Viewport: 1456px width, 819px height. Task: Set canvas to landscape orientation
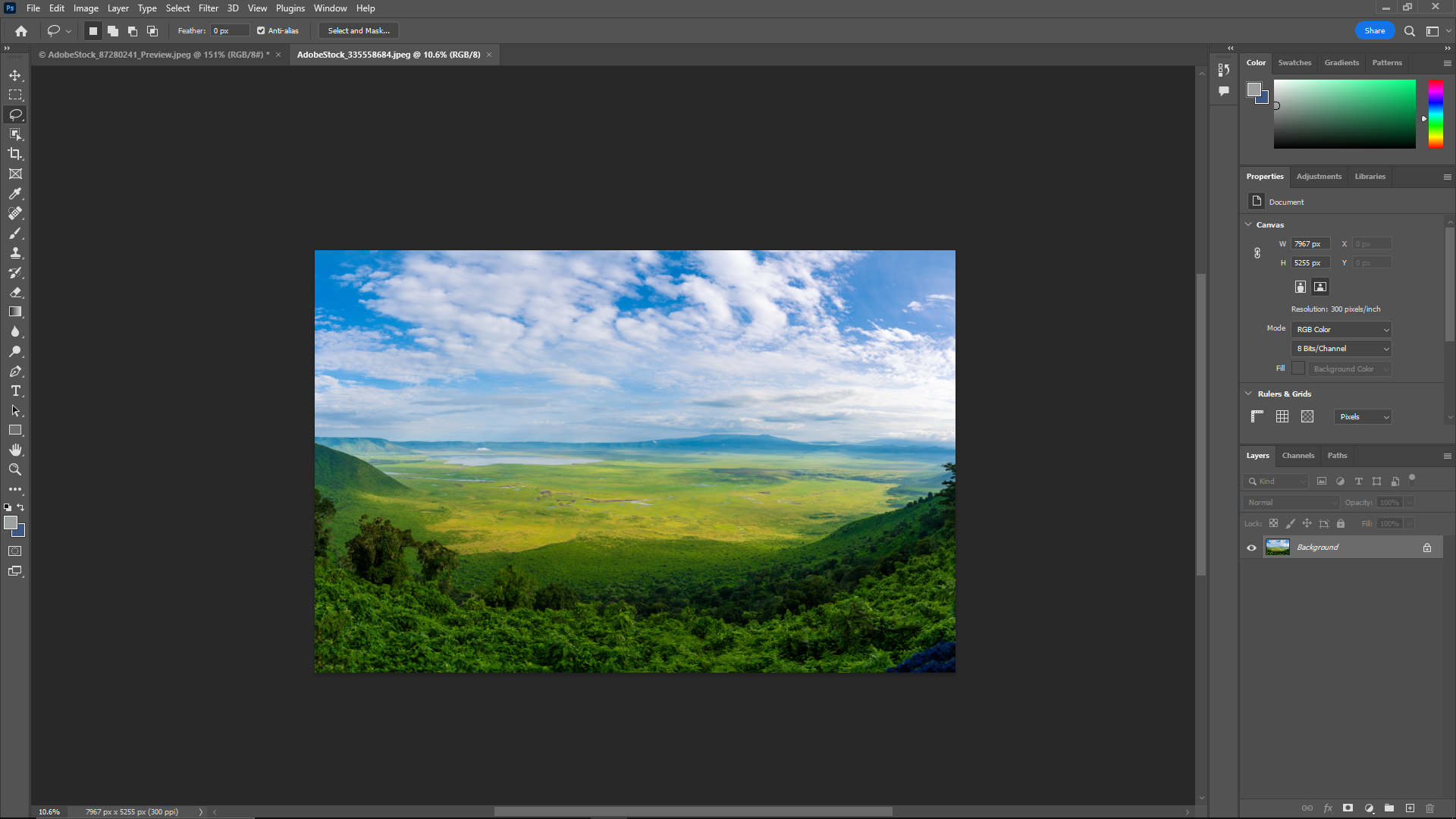[x=1320, y=287]
